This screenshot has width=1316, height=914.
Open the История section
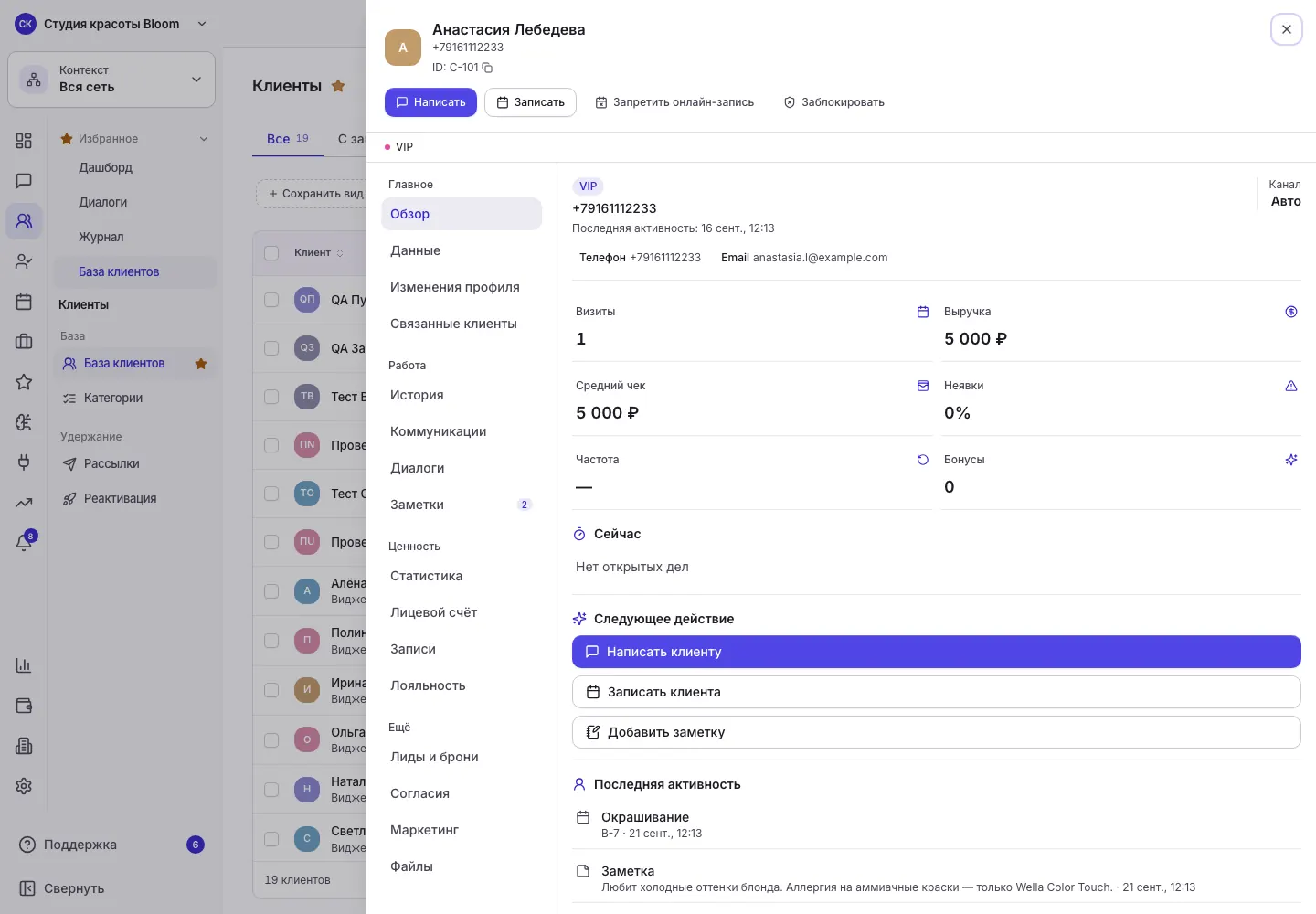pyautogui.click(x=462, y=395)
